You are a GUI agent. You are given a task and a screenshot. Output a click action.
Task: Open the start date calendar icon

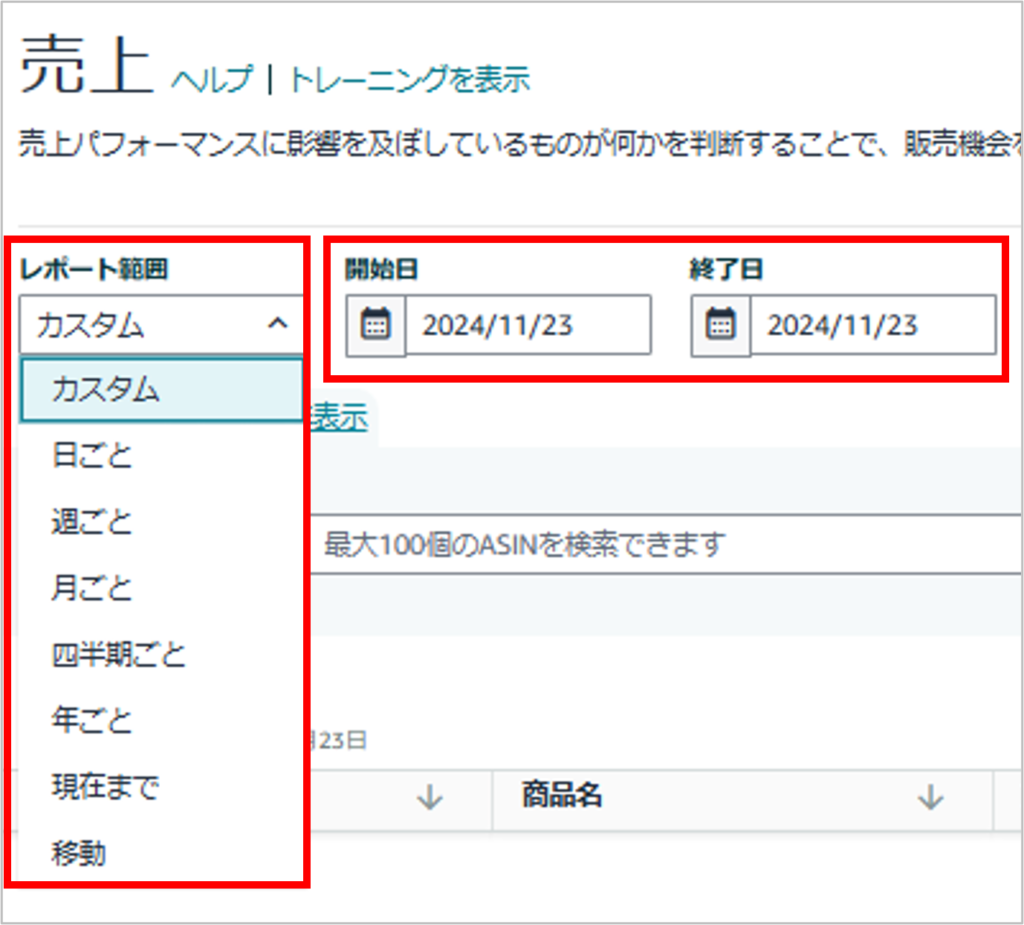pos(376,325)
